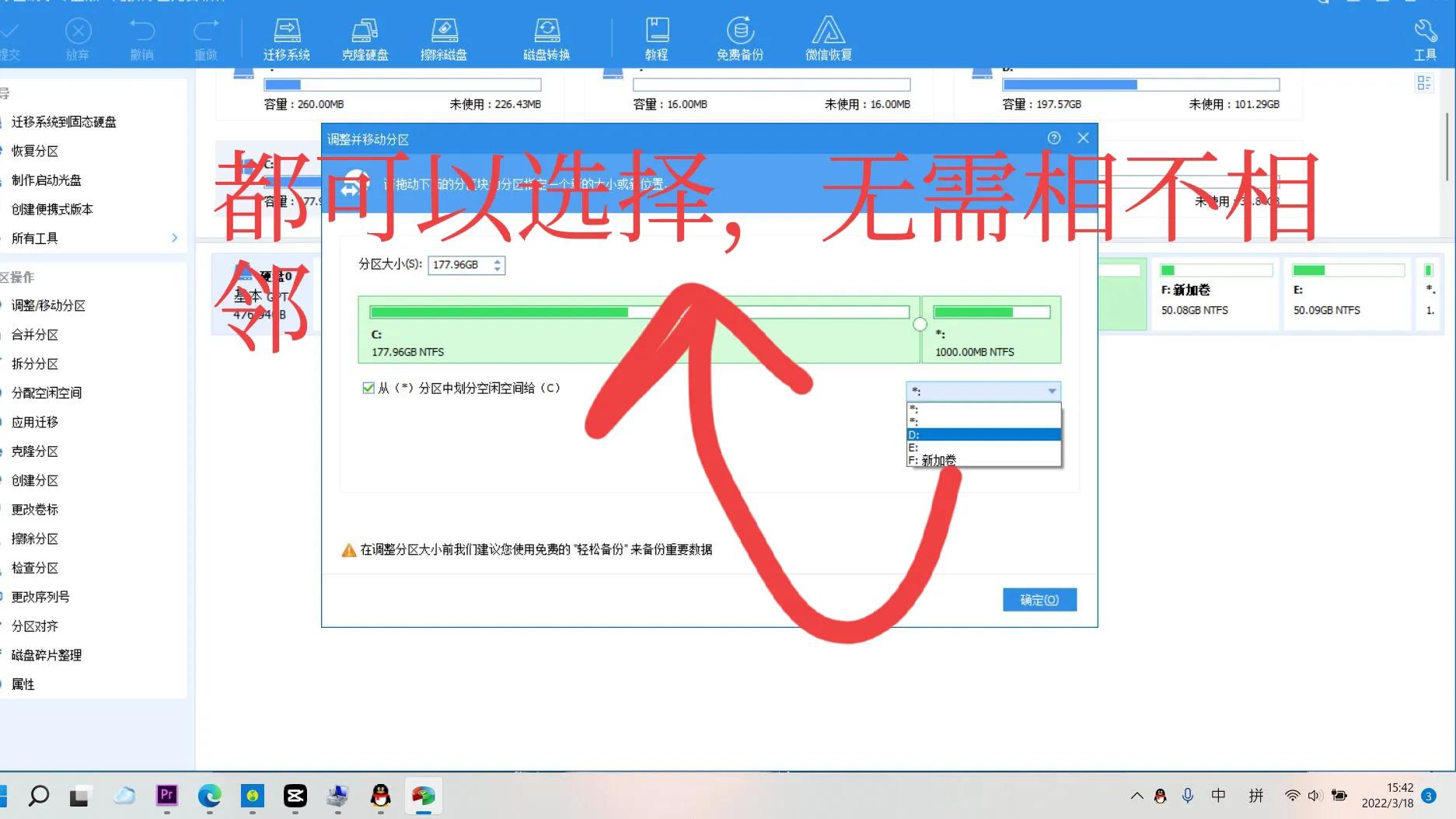Viewport: 1456px width, 819px height.
Task: Toggle the 从分区中划分空闲空间给C checkbox
Action: click(368, 388)
